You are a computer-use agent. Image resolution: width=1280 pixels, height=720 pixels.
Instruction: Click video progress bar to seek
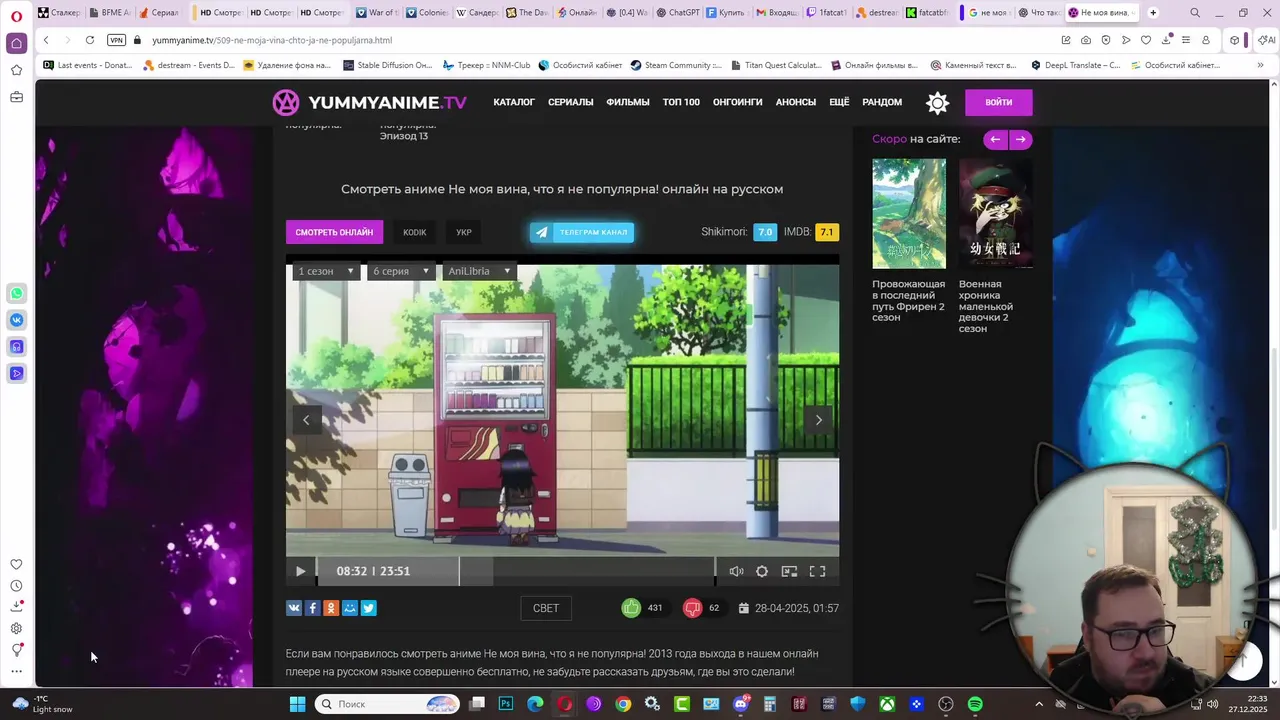click(x=515, y=571)
